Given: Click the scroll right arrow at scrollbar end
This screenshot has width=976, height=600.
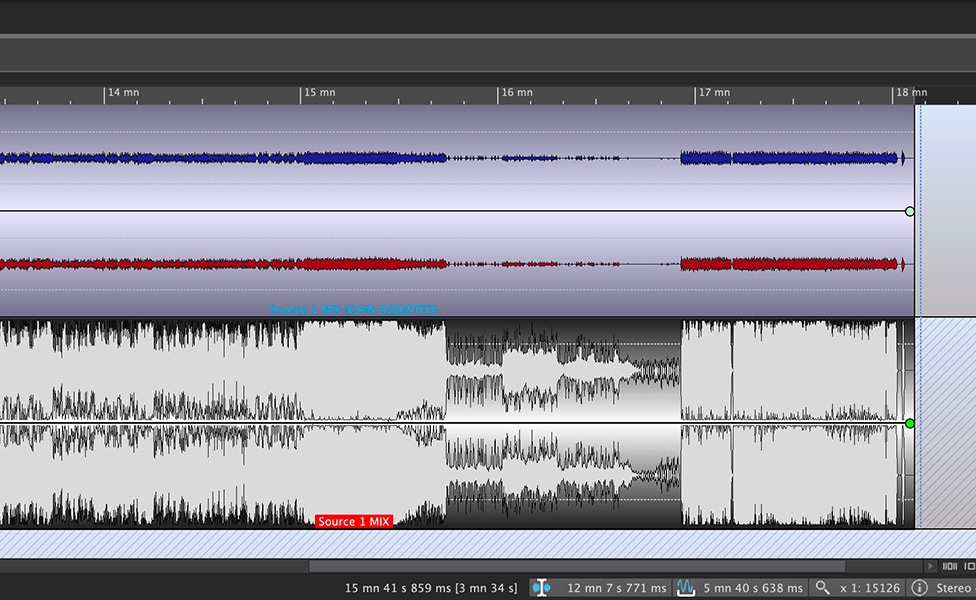Looking at the screenshot, I should 930,566.
